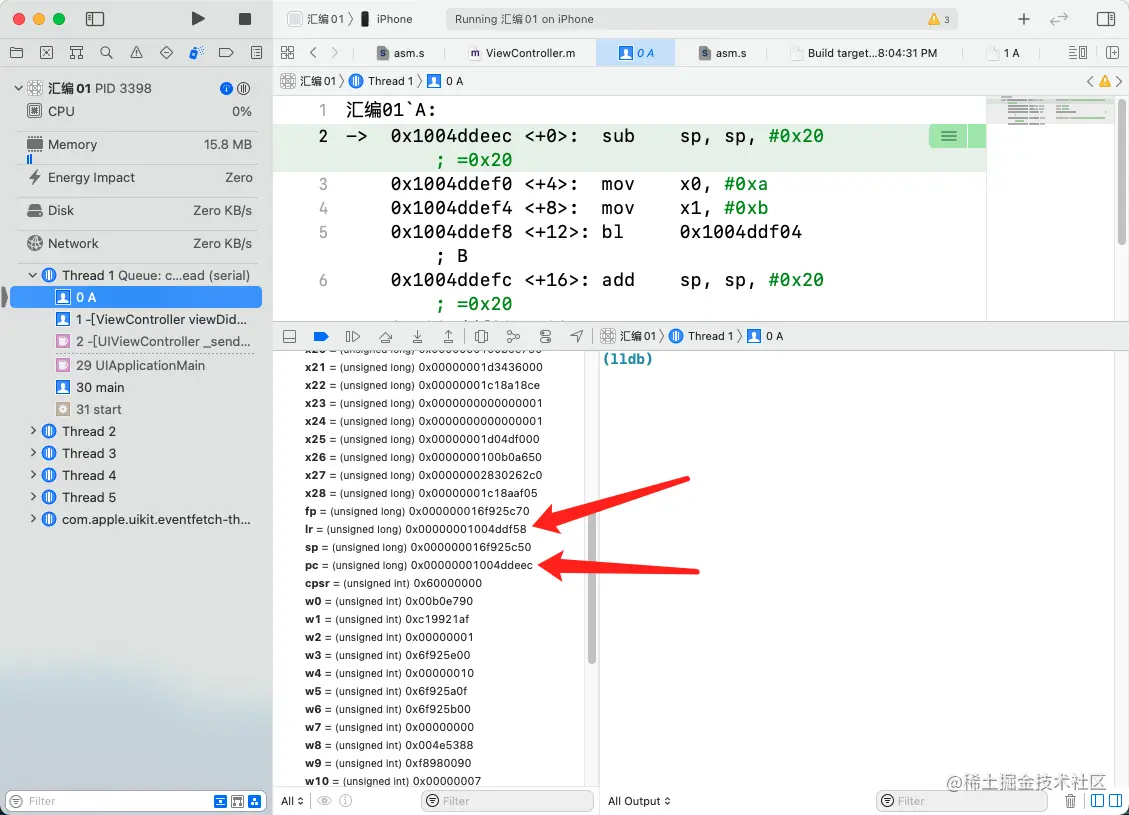Add an editor on the right
Screen dimensions: 1129x815
pyautogui.click(x=1112, y=53)
